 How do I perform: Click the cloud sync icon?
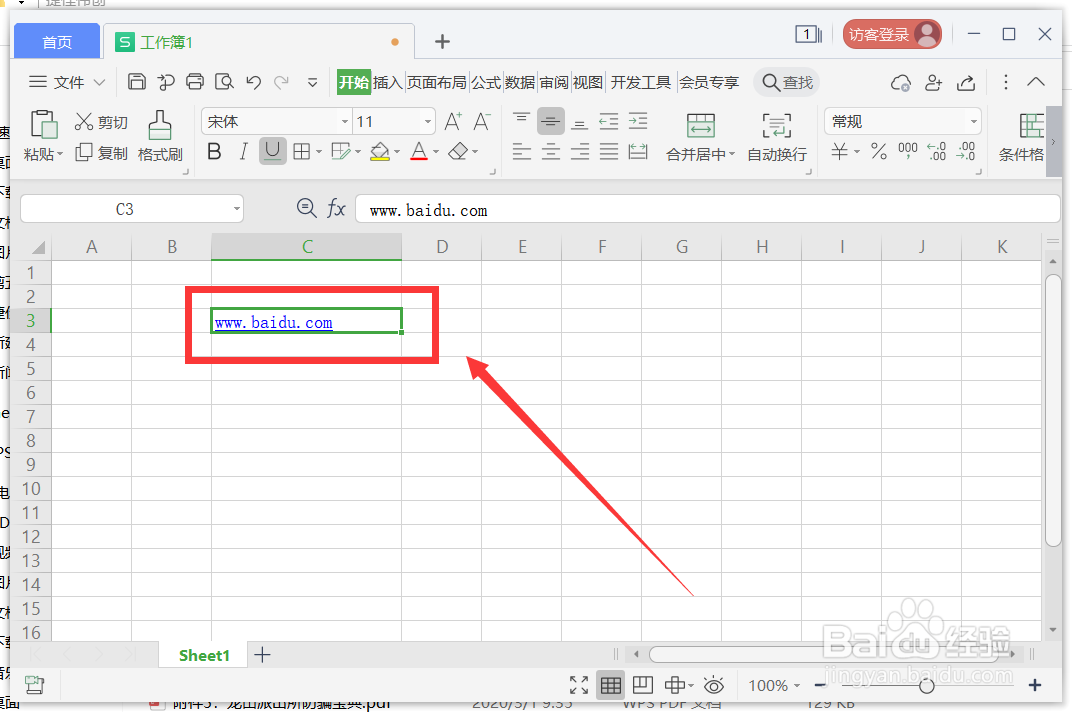click(900, 83)
